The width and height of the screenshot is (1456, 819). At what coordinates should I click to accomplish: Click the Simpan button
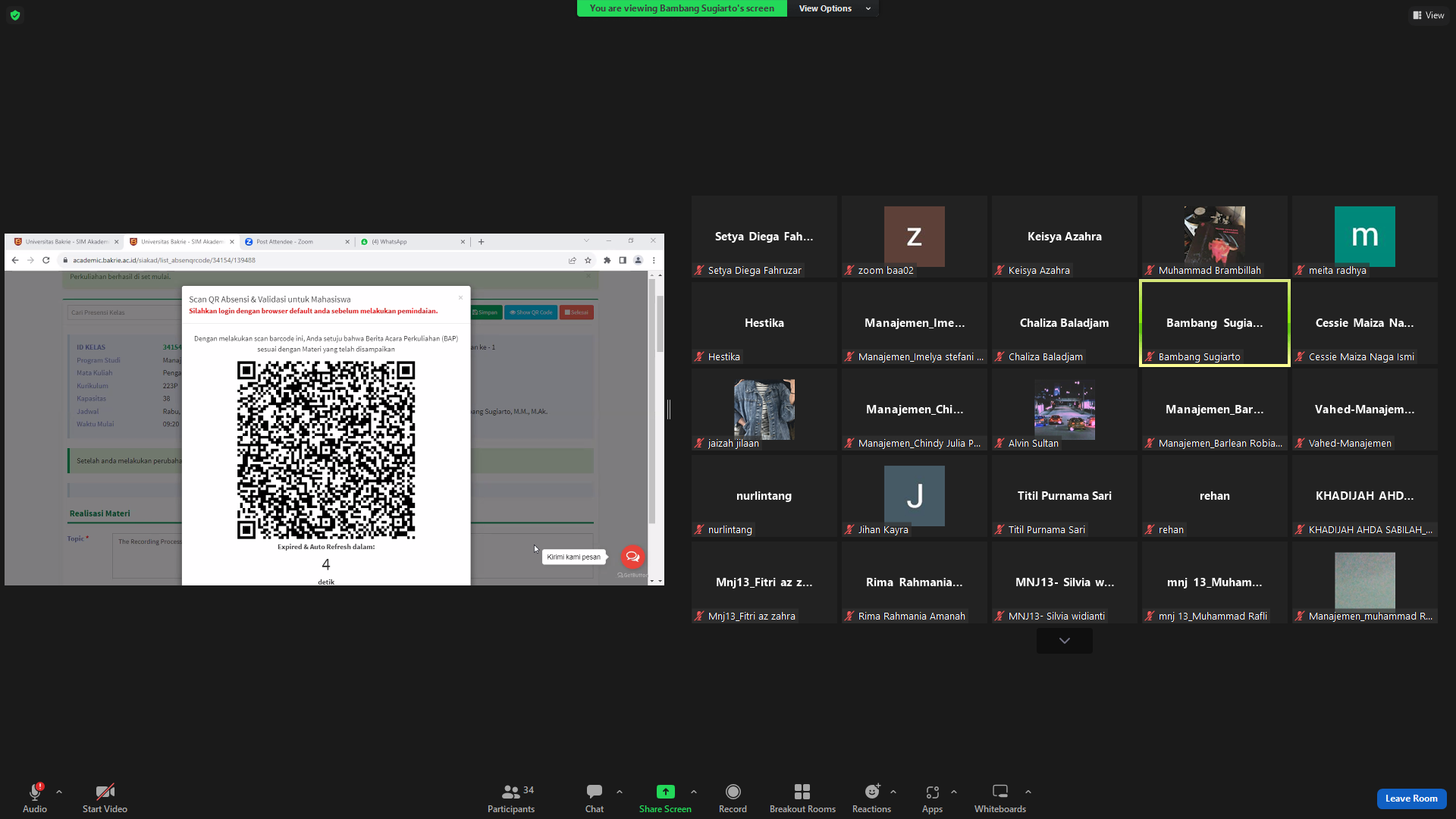click(x=485, y=312)
